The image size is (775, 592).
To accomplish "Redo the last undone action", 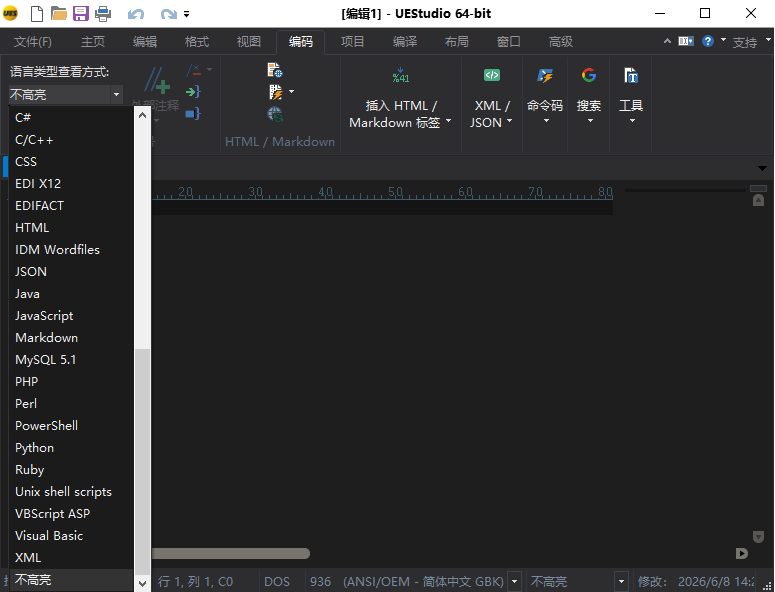I will coord(169,14).
